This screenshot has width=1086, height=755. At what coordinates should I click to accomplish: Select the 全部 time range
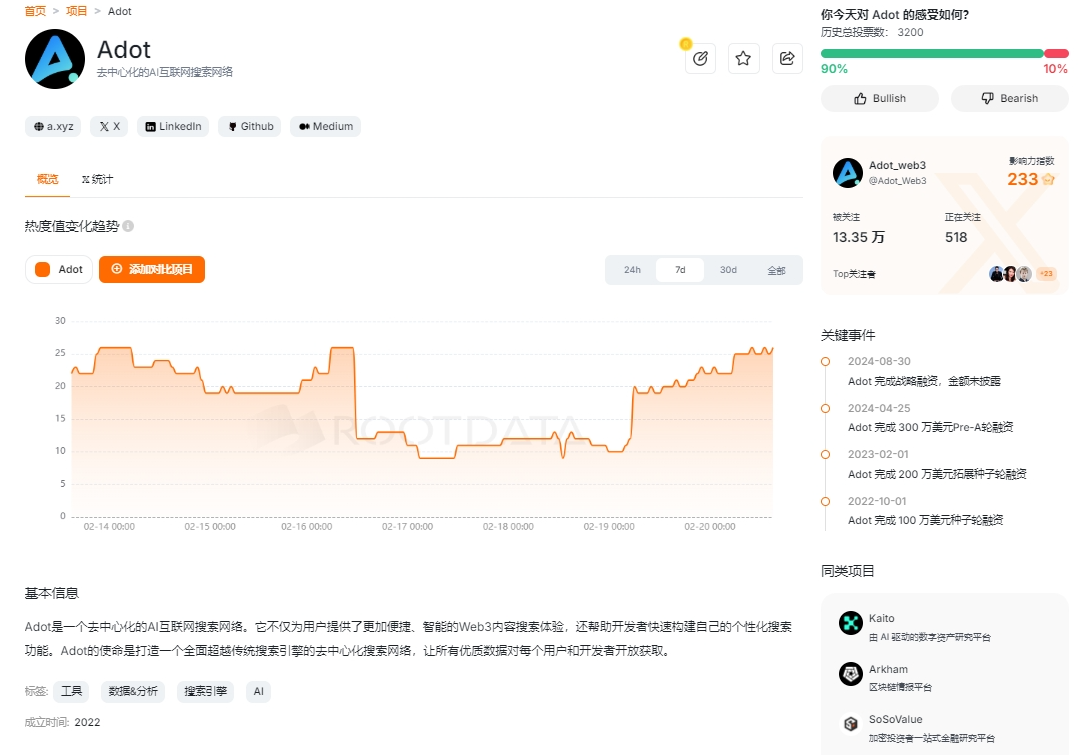point(776,270)
